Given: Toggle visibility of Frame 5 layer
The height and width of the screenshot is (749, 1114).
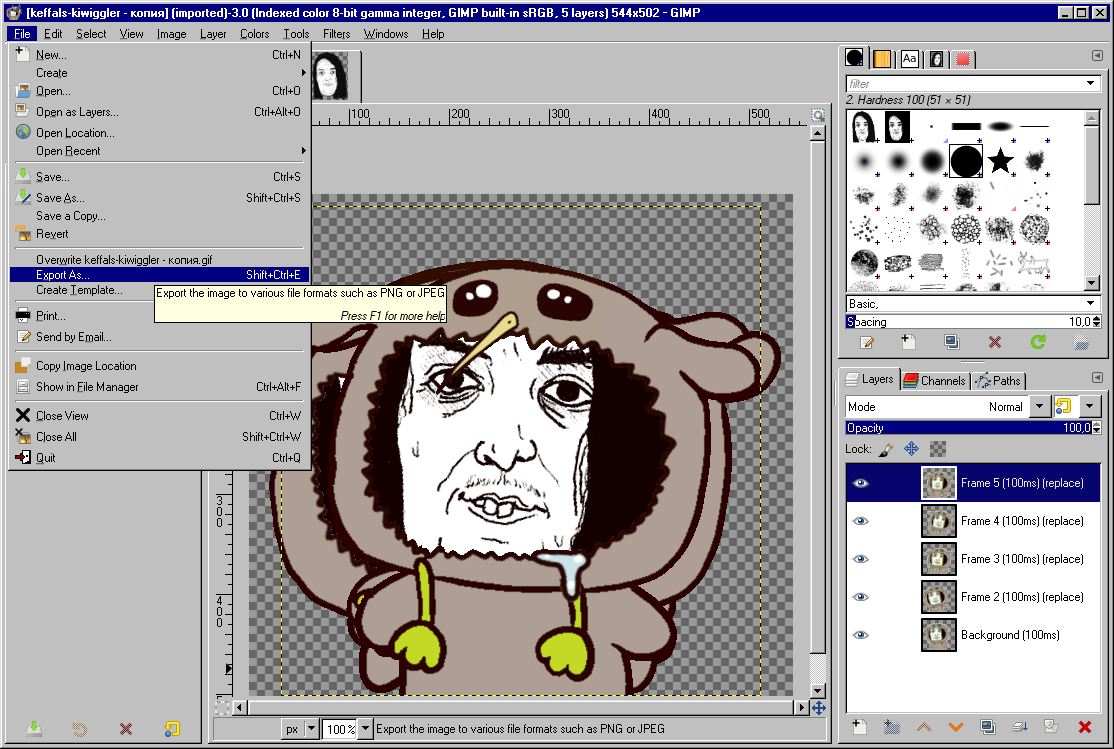Looking at the screenshot, I should 860,483.
